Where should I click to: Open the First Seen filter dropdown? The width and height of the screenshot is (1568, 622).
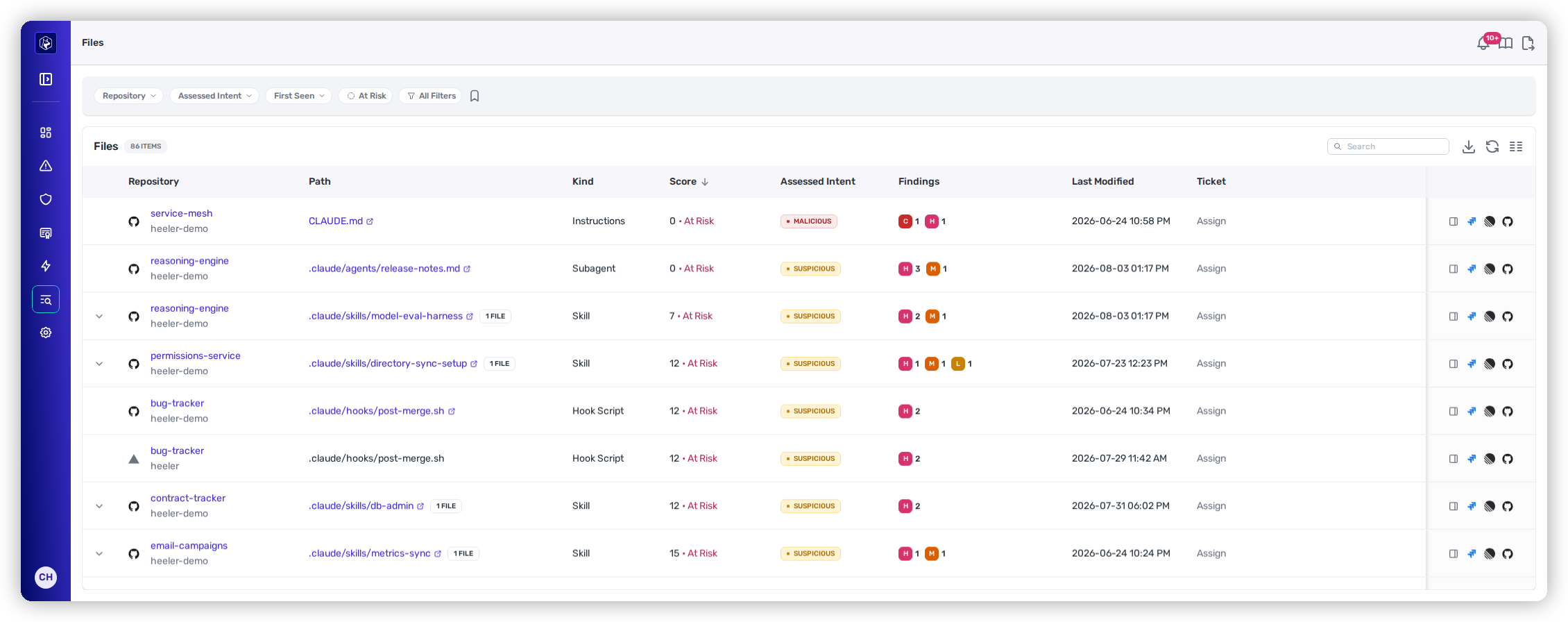pyautogui.click(x=298, y=96)
